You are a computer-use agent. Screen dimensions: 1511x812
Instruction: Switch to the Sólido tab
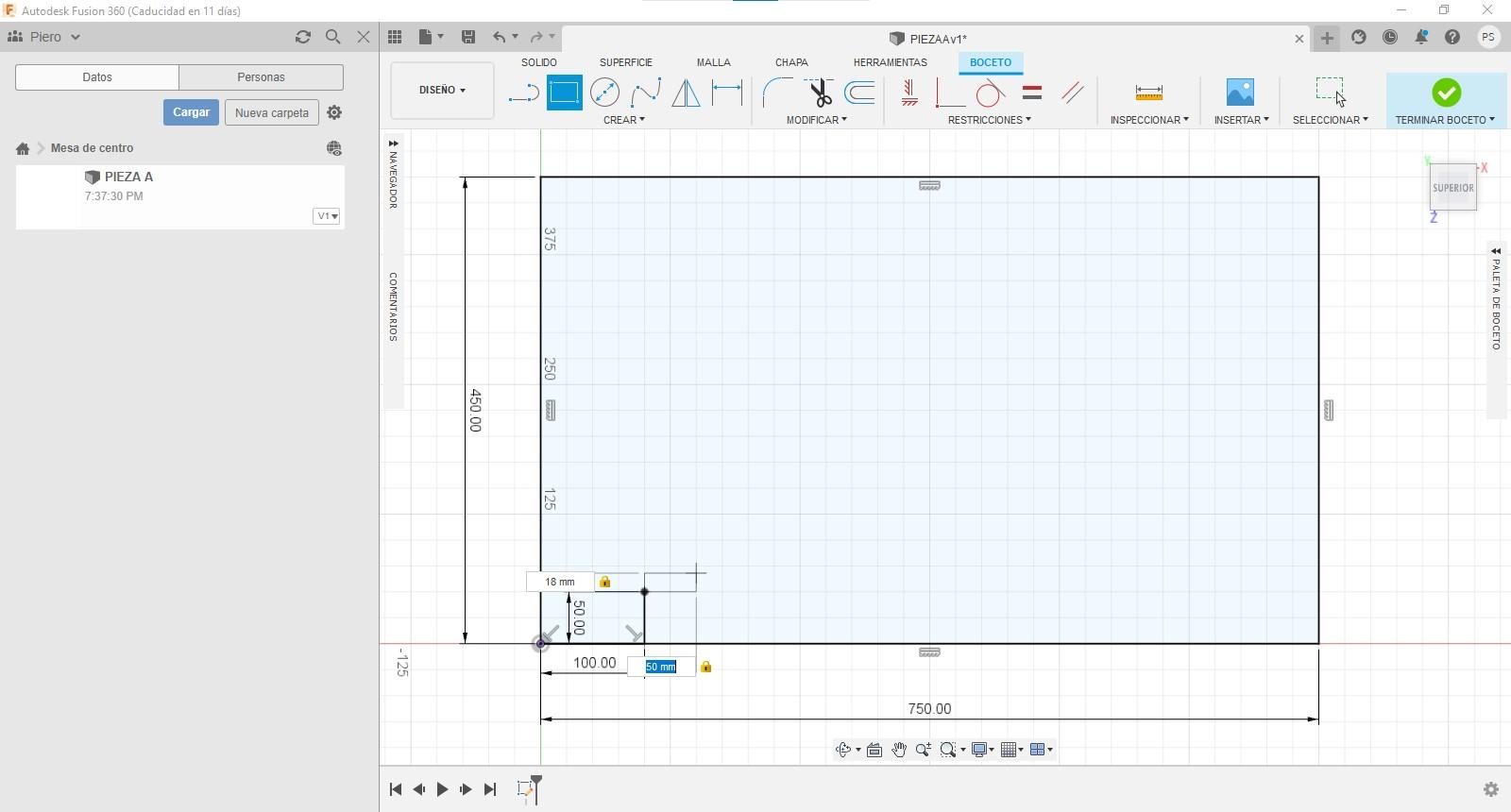(539, 62)
